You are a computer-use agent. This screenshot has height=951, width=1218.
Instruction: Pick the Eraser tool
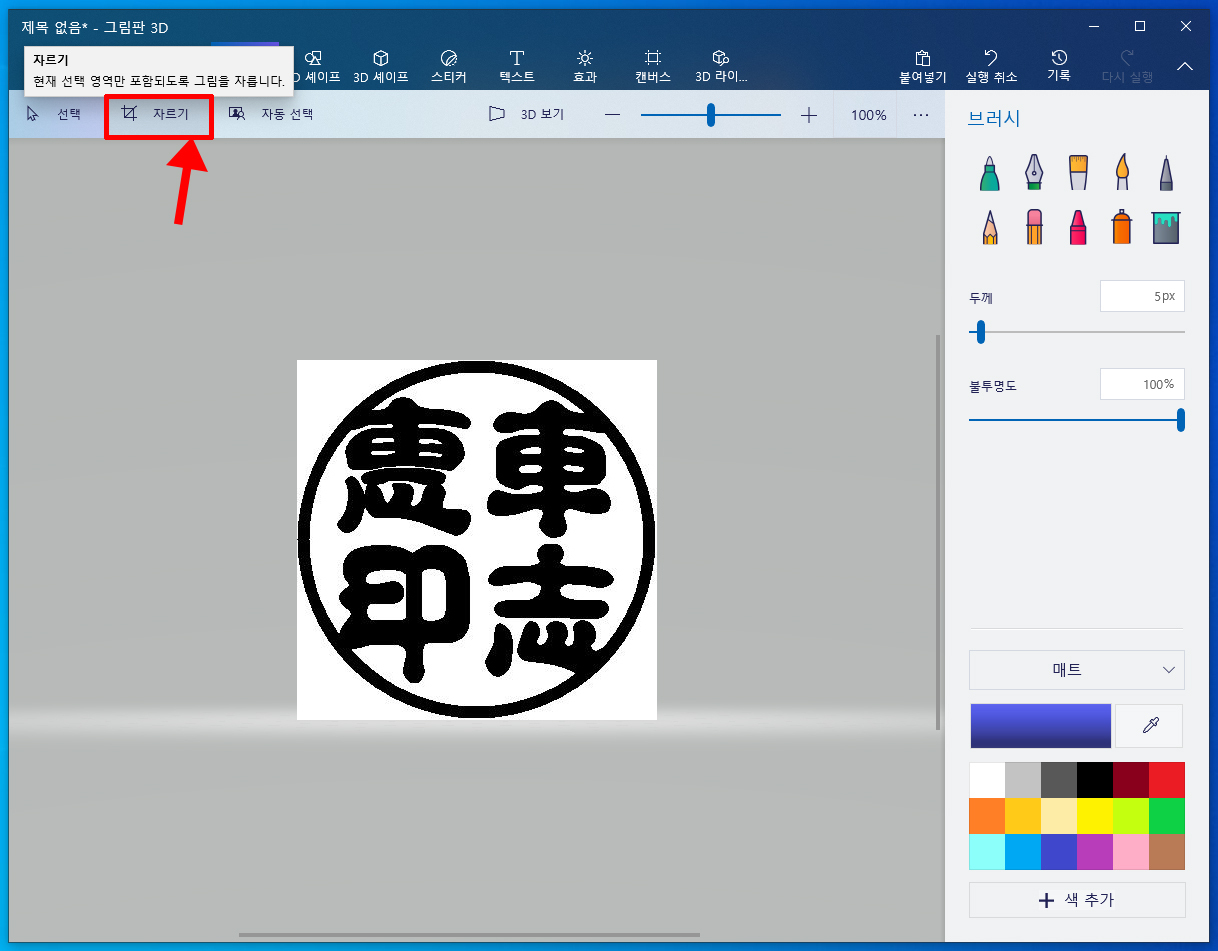[1034, 227]
